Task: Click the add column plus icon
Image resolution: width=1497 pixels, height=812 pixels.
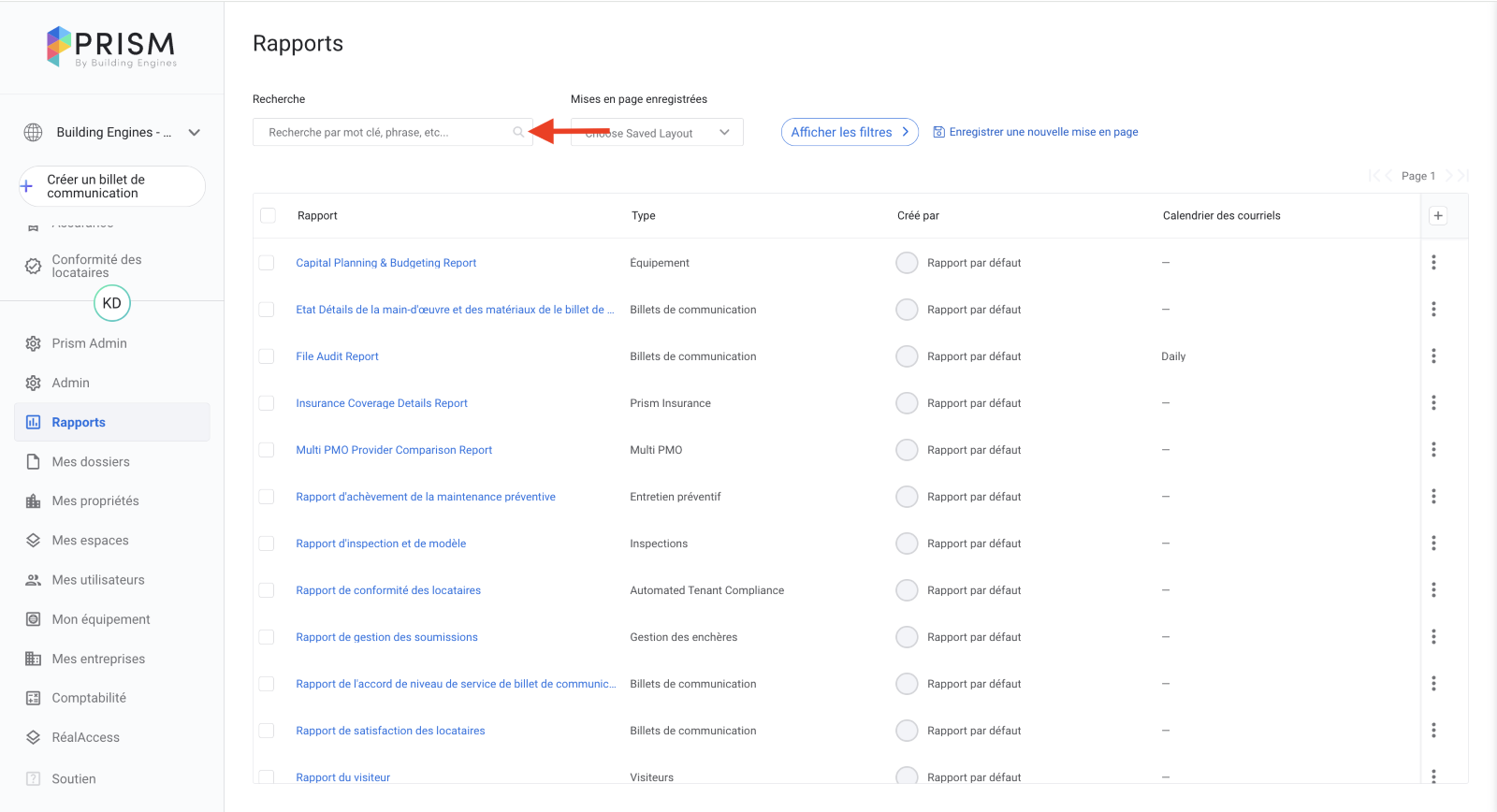Action: (1438, 216)
